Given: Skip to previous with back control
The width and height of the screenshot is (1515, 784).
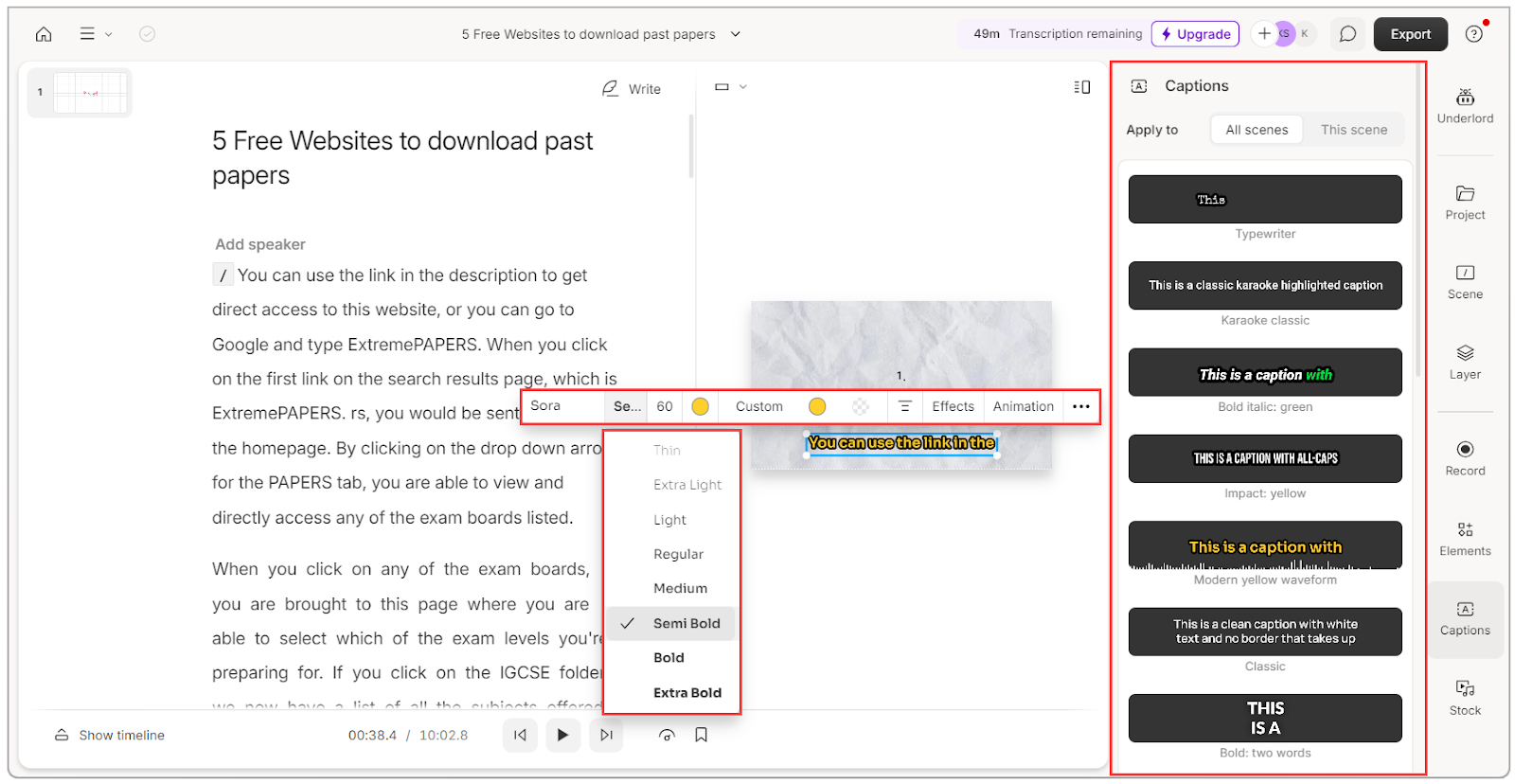Looking at the screenshot, I should (x=520, y=735).
